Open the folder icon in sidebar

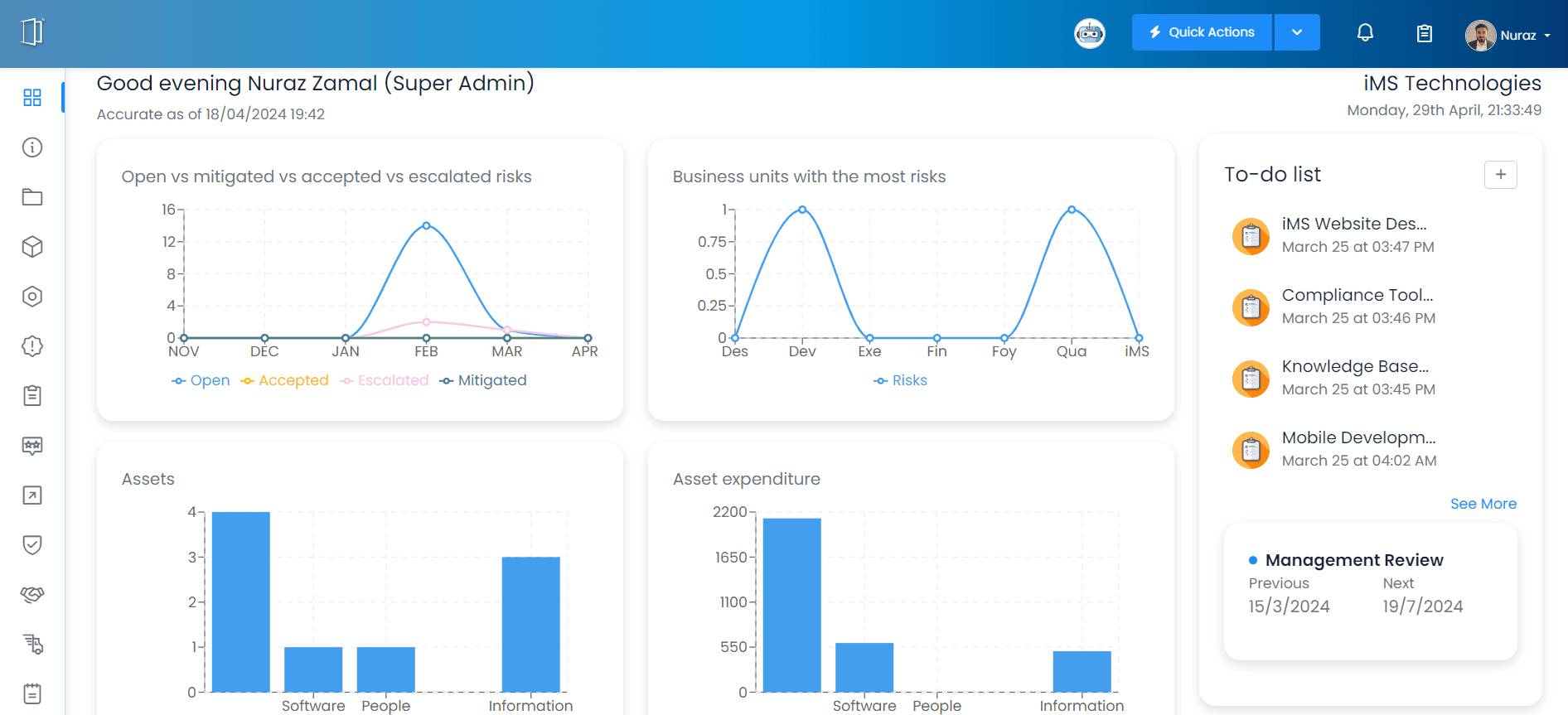[x=32, y=197]
